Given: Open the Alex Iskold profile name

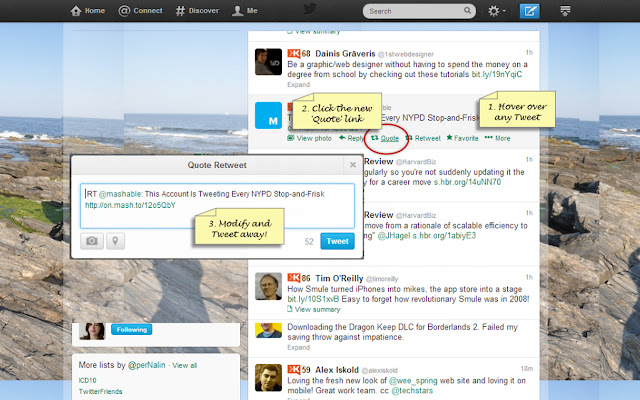Looking at the screenshot, I should [337, 370].
